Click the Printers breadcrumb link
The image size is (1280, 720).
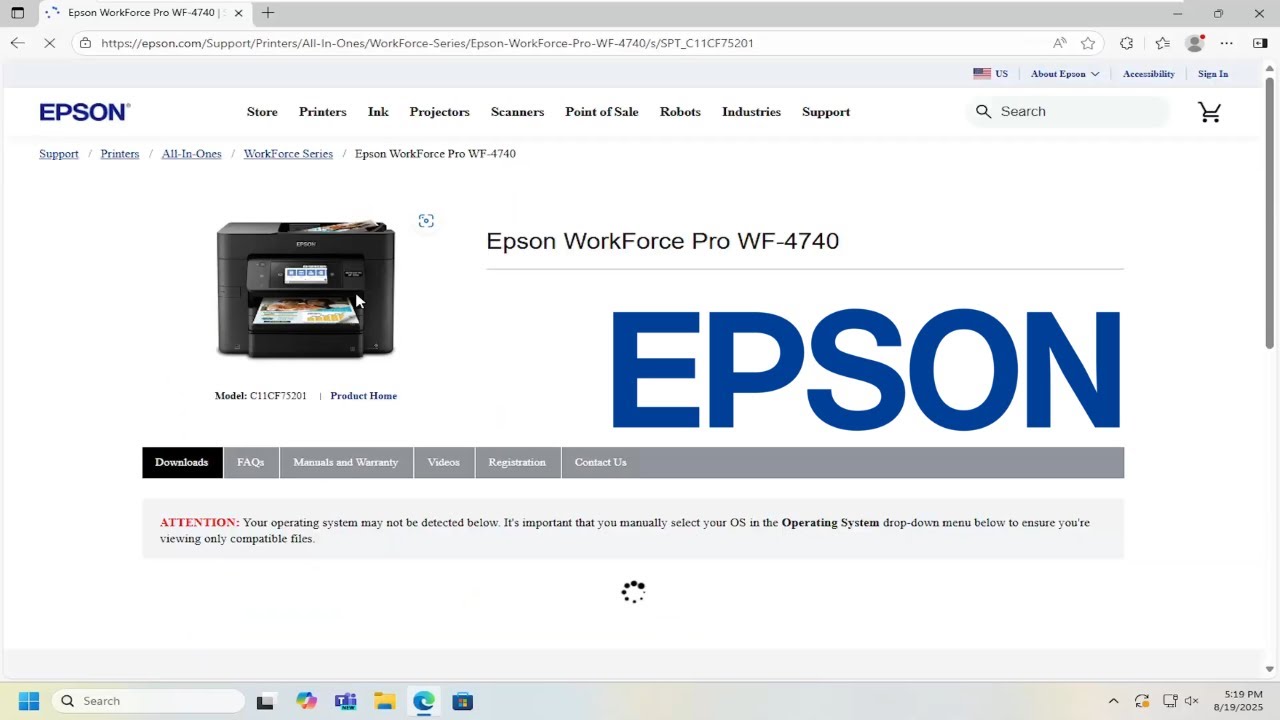click(120, 154)
